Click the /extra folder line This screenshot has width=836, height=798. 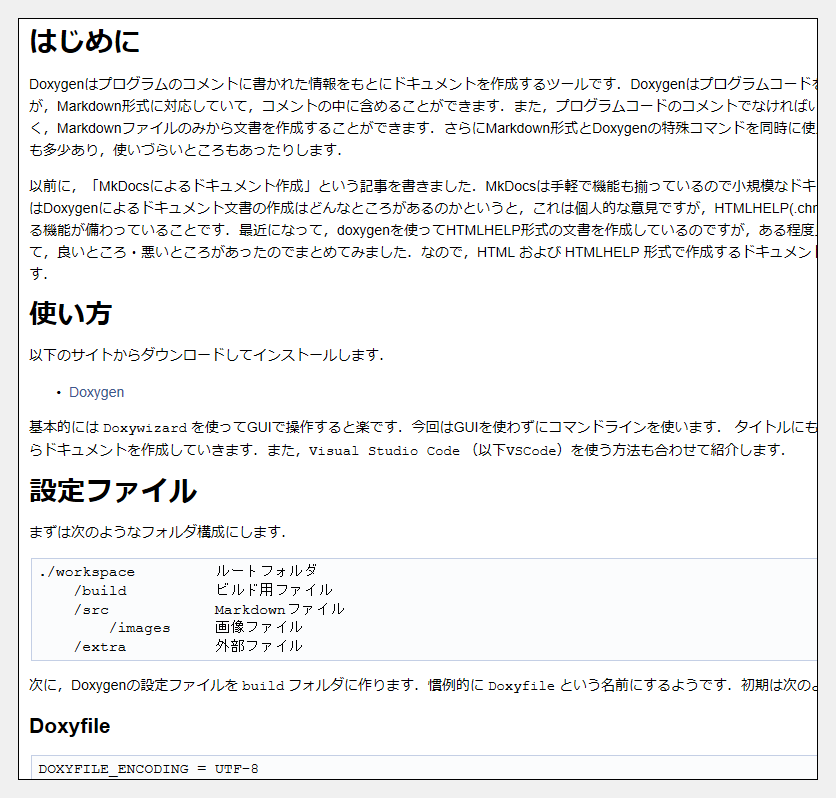pyautogui.click(x=100, y=647)
